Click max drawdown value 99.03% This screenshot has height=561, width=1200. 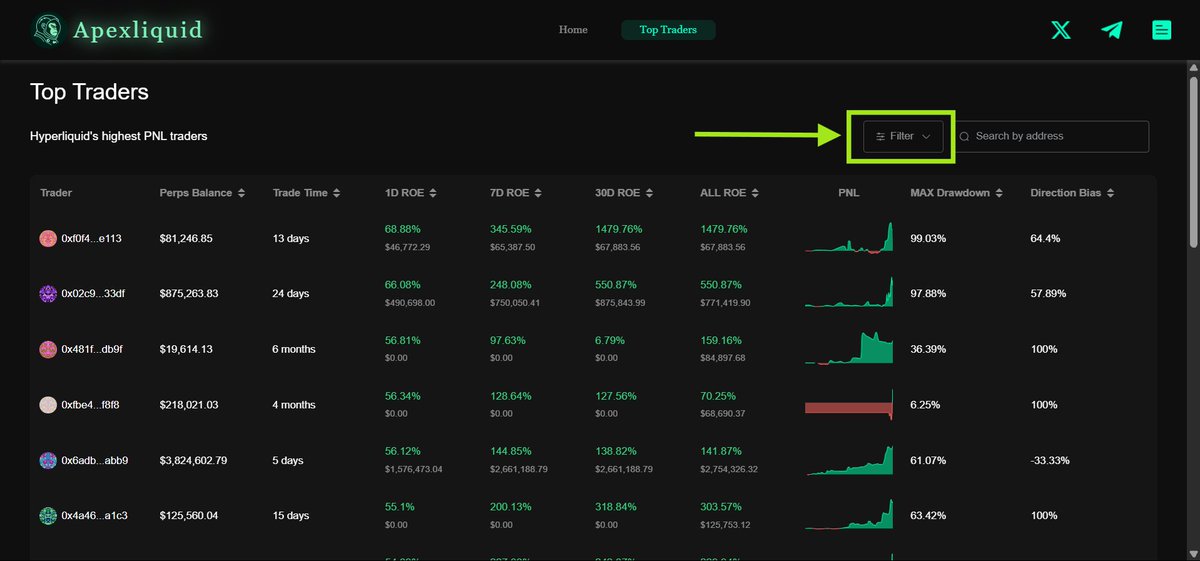pyautogui.click(x=927, y=238)
